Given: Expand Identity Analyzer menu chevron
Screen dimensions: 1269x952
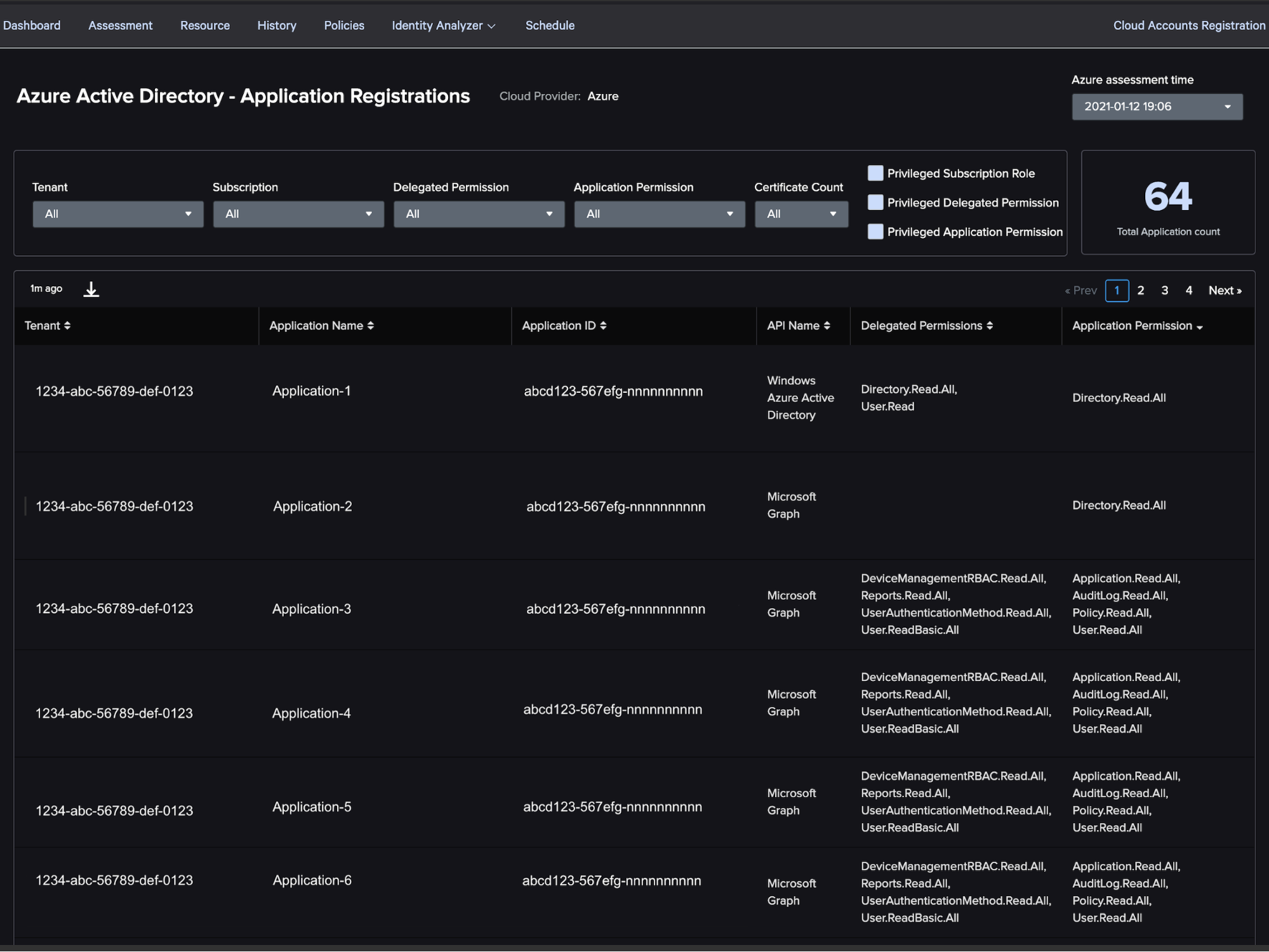Looking at the screenshot, I should pos(491,26).
